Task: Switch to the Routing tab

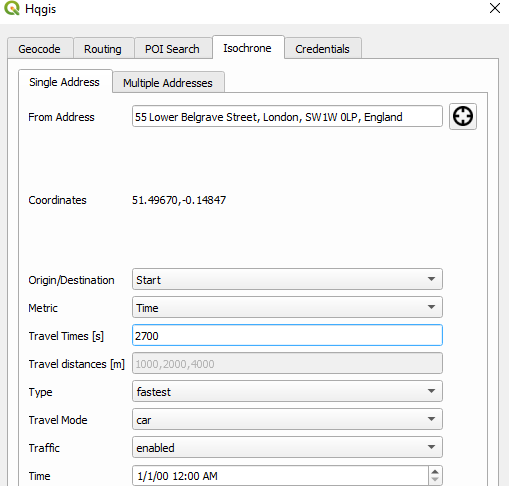Action: pyautogui.click(x=103, y=49)
